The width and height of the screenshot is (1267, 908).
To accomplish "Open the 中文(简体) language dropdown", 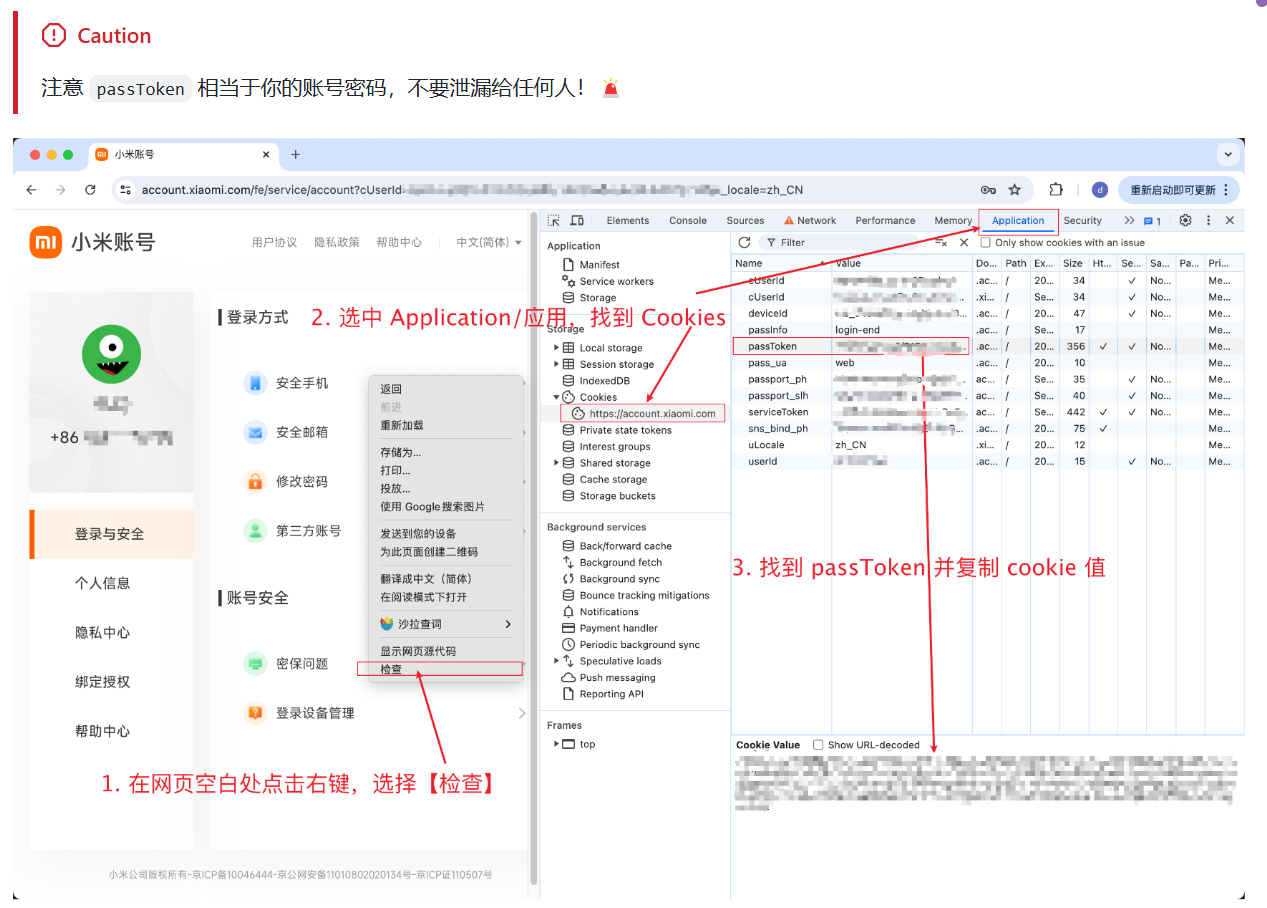I will [x=489, y=242].
